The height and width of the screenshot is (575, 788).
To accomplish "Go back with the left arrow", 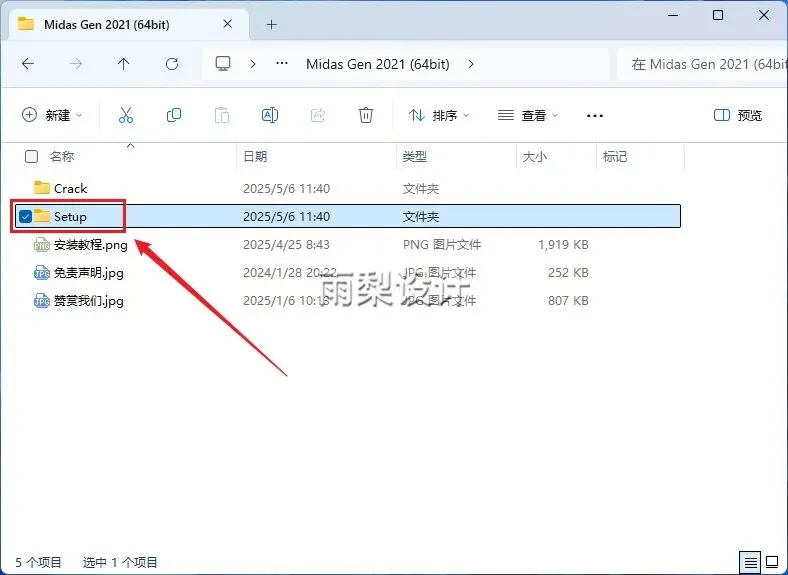I will coord(28,64).
